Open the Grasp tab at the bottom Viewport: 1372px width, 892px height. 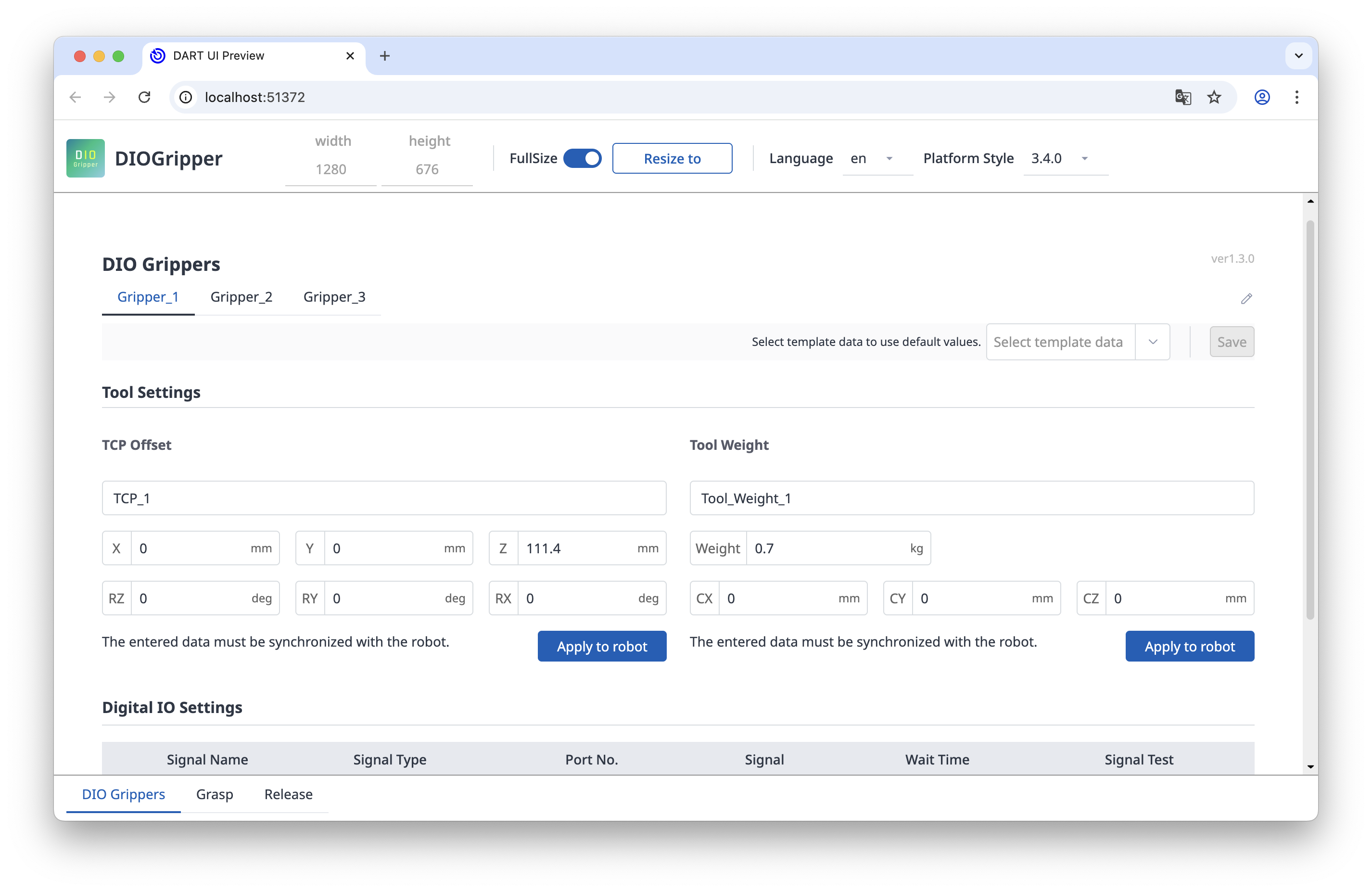pos(215,794)
